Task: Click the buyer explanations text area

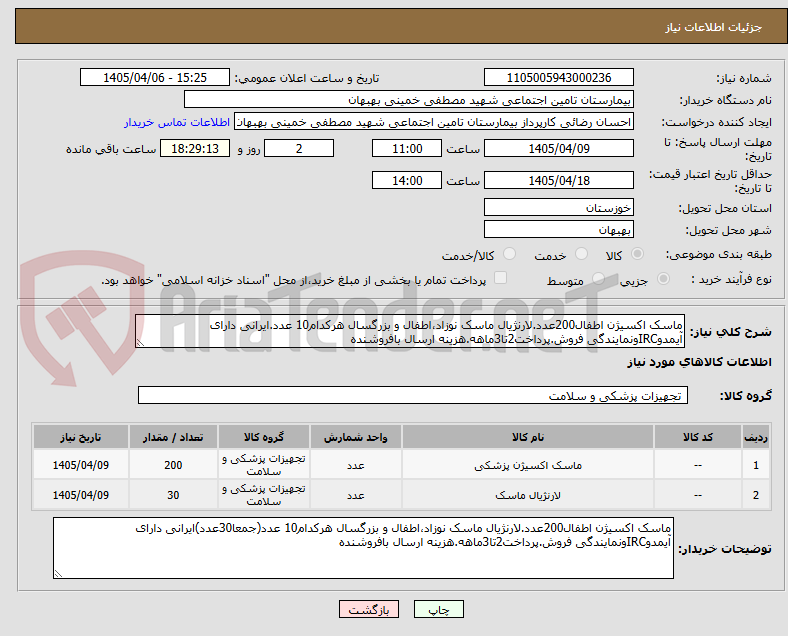Action: pos(363,548)
